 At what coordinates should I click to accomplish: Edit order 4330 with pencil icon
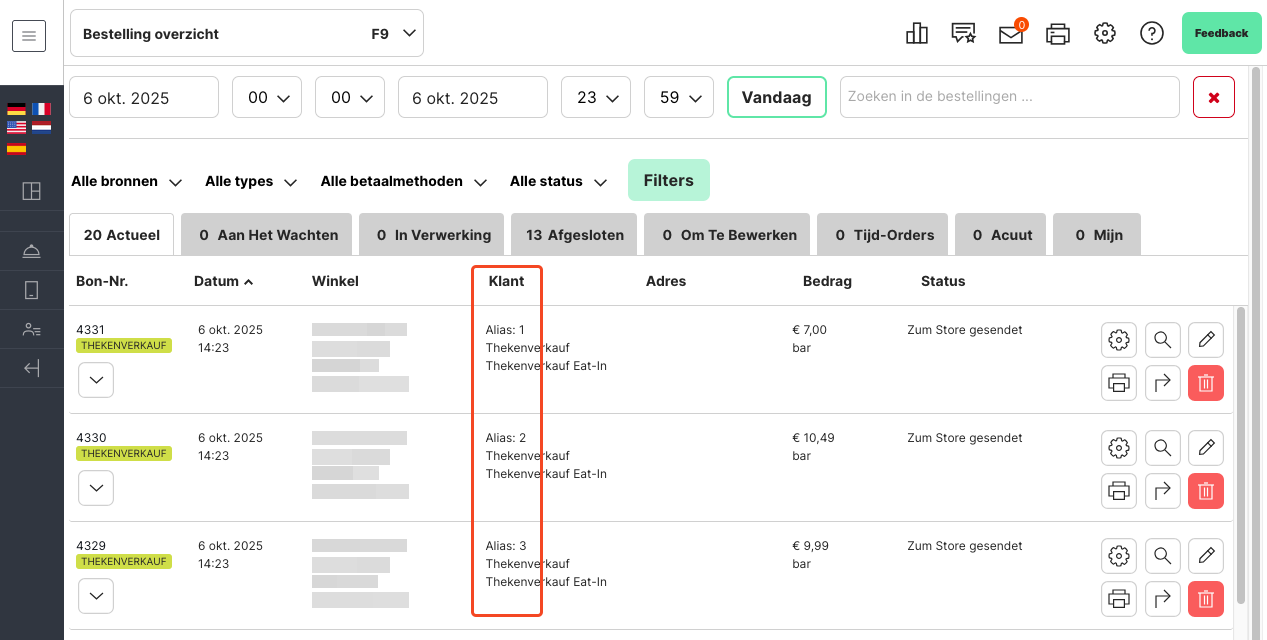click(x=1205, y=448)
